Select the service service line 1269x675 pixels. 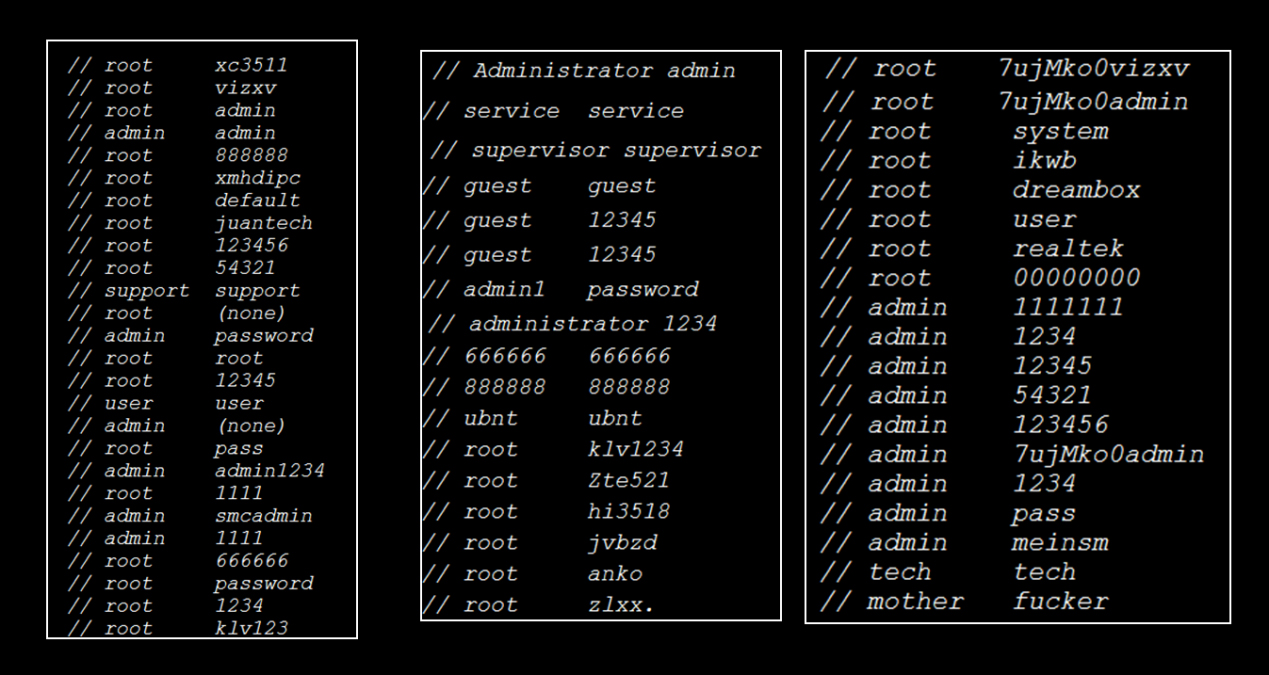(555, 111)
